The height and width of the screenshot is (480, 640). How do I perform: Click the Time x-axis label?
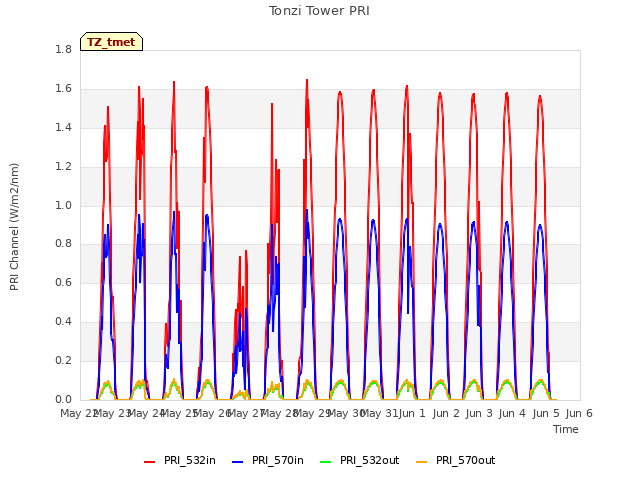(x=566, y=429)
